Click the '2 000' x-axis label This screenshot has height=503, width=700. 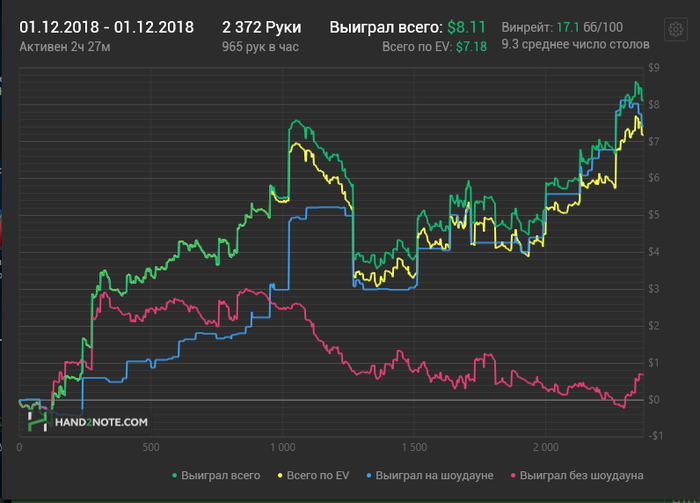tap(546, 447)
